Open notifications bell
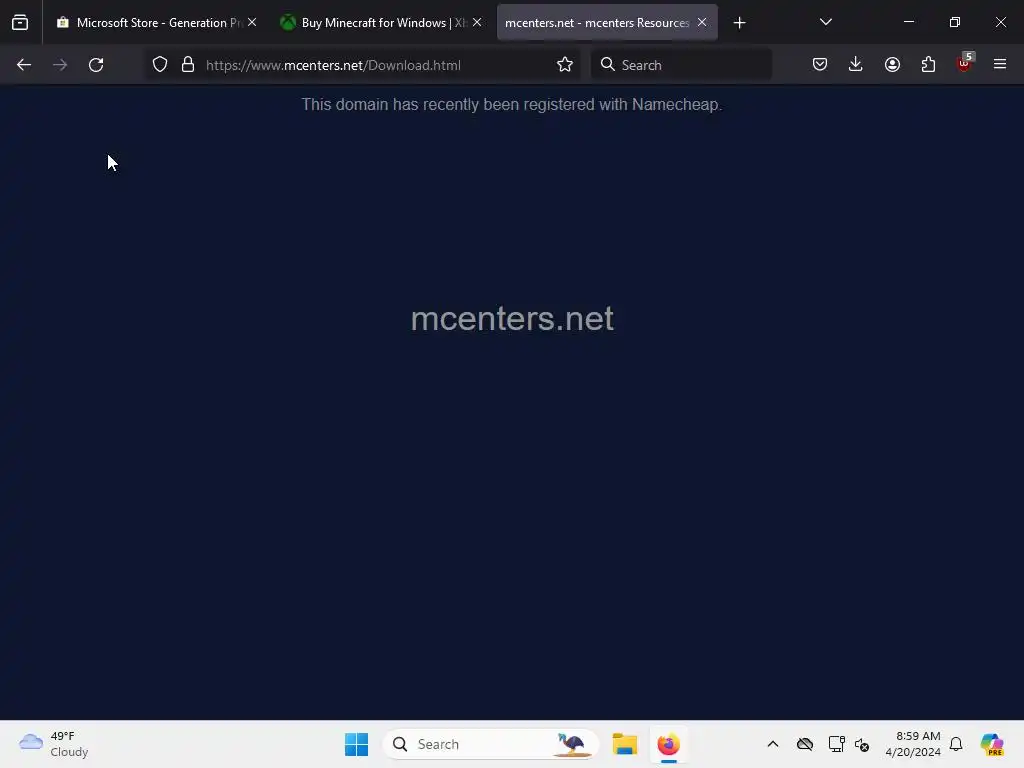The image size is (1024, 768). coord(956,744)
